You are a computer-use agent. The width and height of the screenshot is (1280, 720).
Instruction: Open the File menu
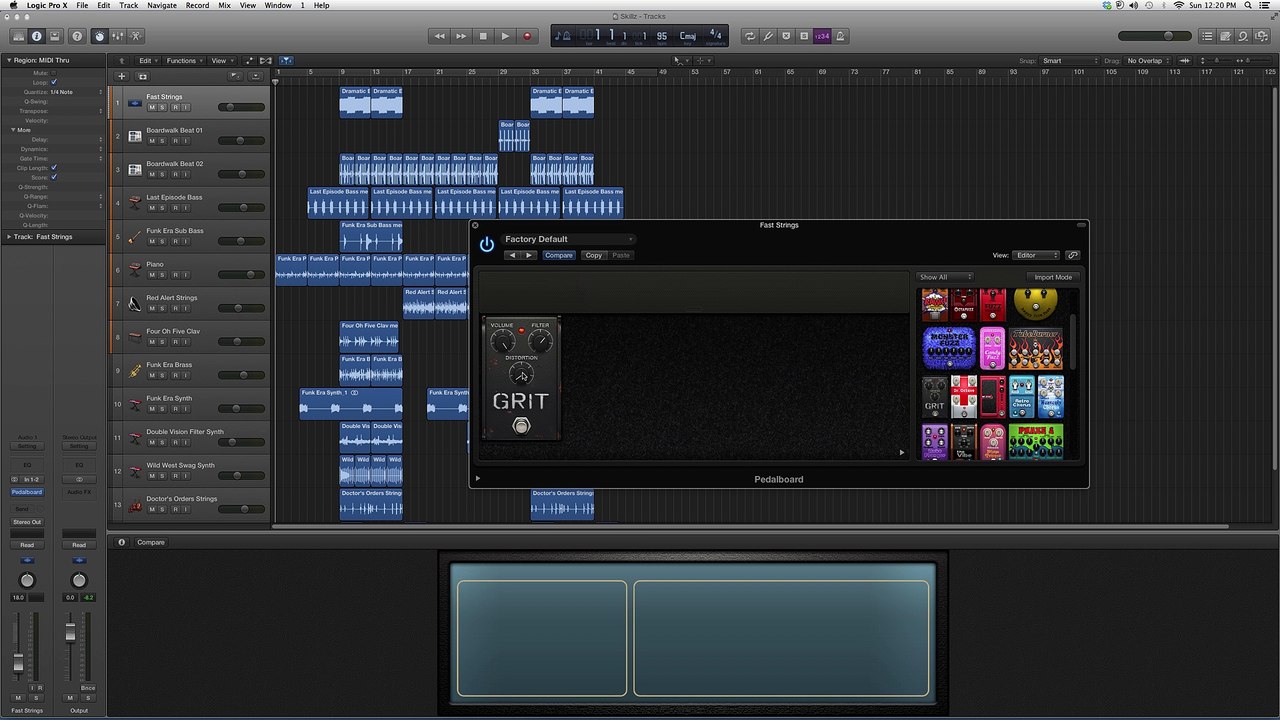tap(82, 5)
